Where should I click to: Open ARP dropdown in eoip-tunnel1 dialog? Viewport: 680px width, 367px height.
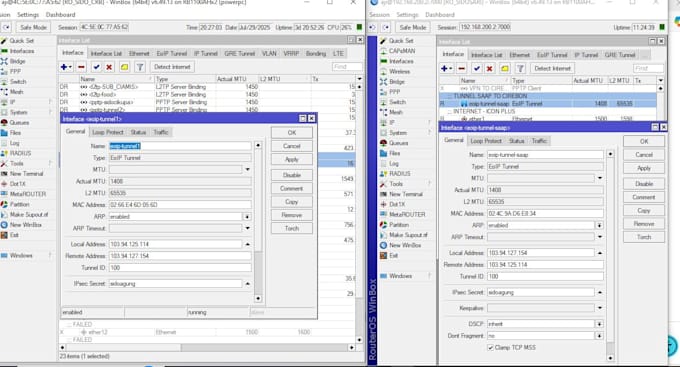click(247, 216)
